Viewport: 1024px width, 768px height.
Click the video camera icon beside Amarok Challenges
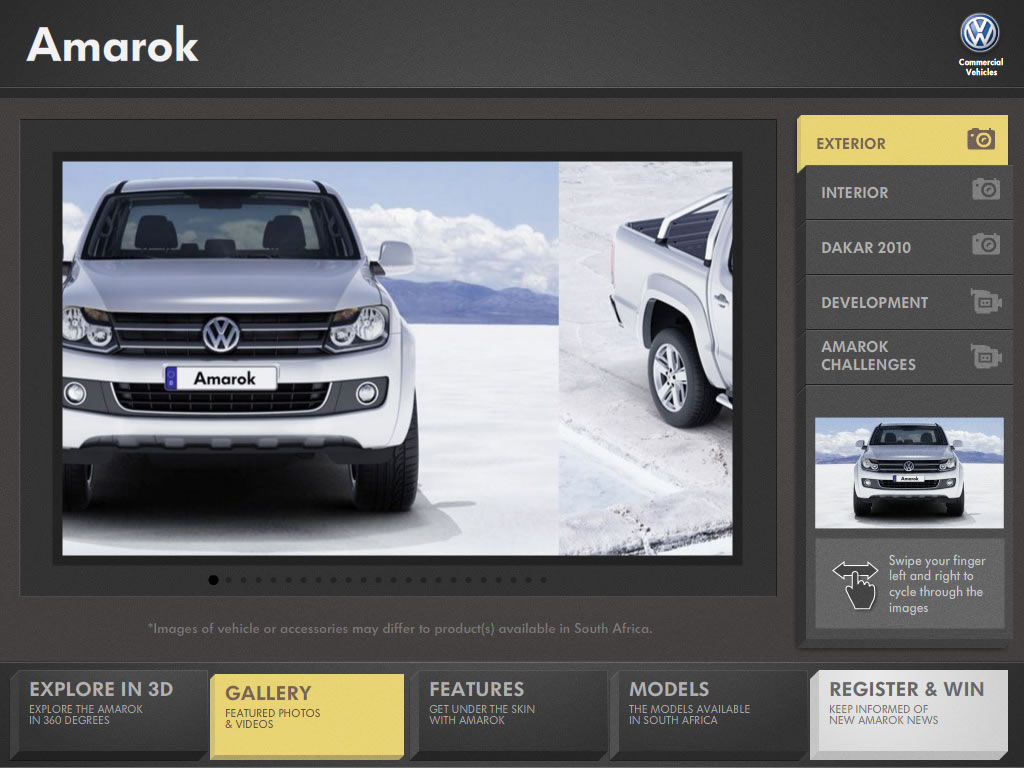click(x=985, y=356)
